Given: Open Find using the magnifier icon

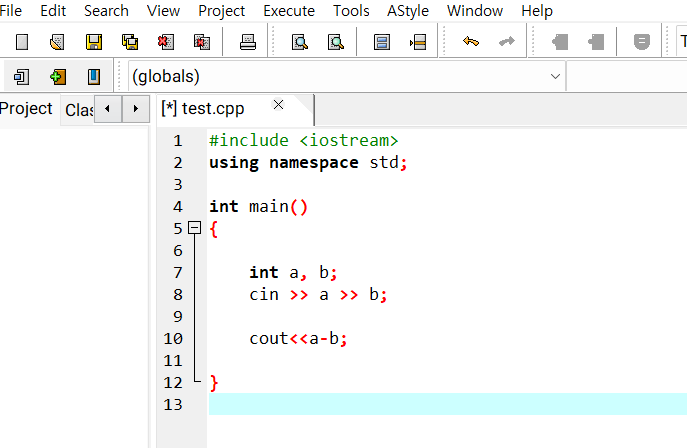Looking at the screenshot, I should pos(300,42).
